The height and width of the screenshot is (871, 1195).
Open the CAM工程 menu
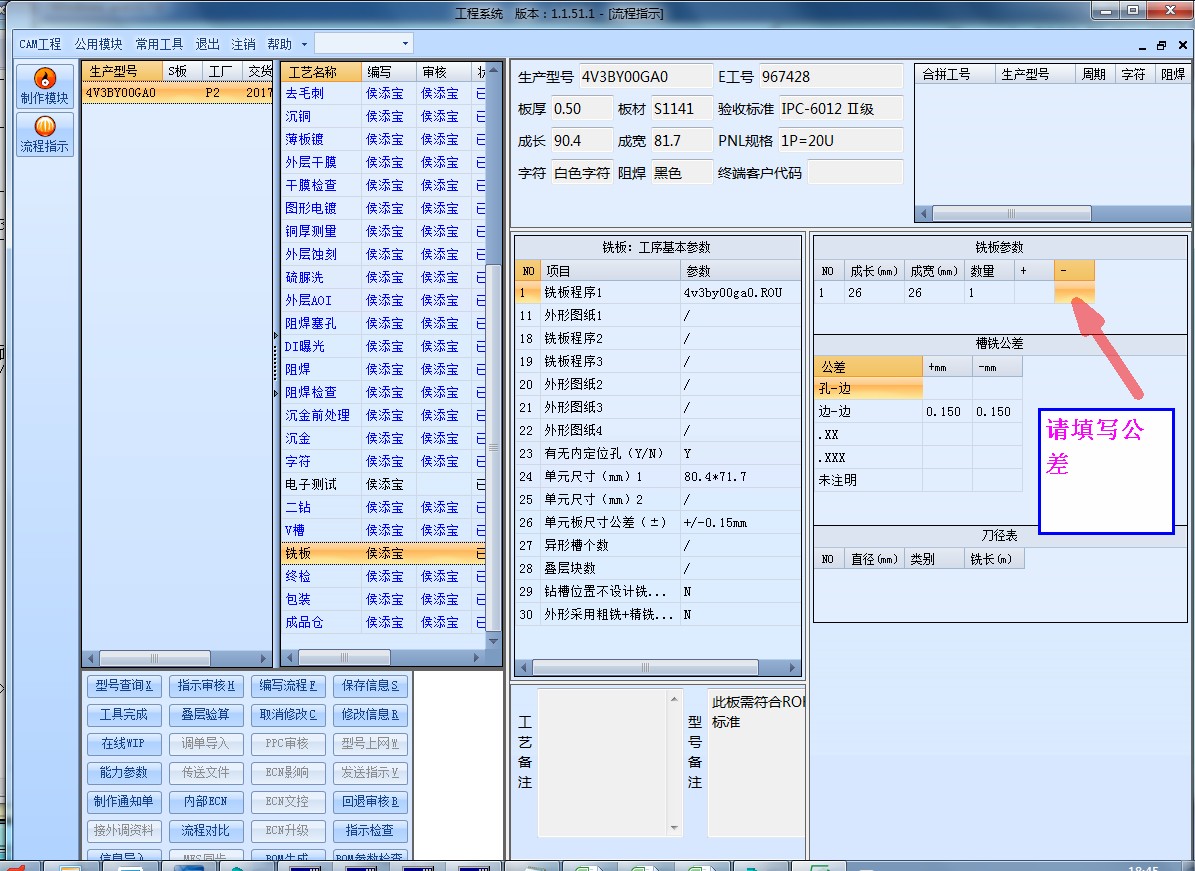pyautogui.click(x=40, y=44)
